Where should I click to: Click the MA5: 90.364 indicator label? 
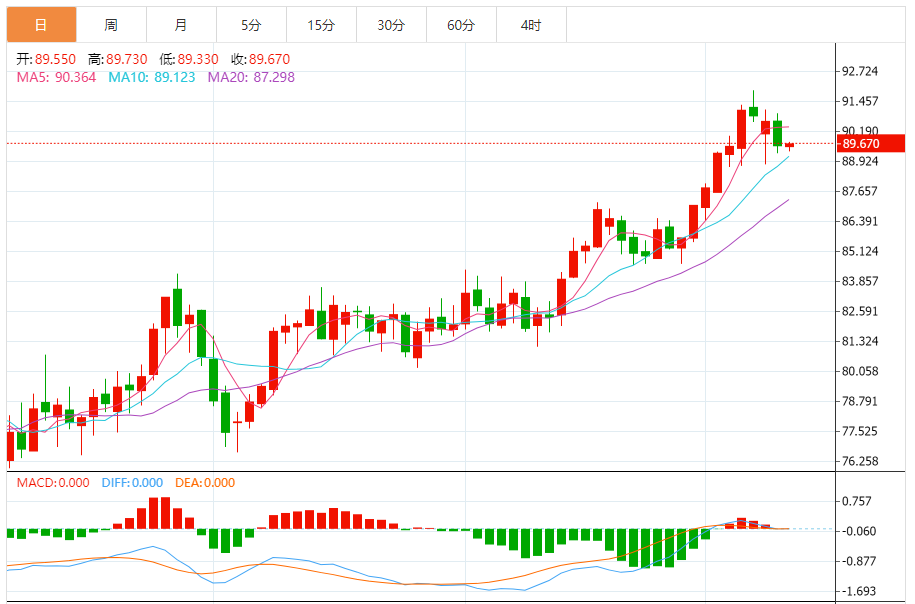coord(56,77)
